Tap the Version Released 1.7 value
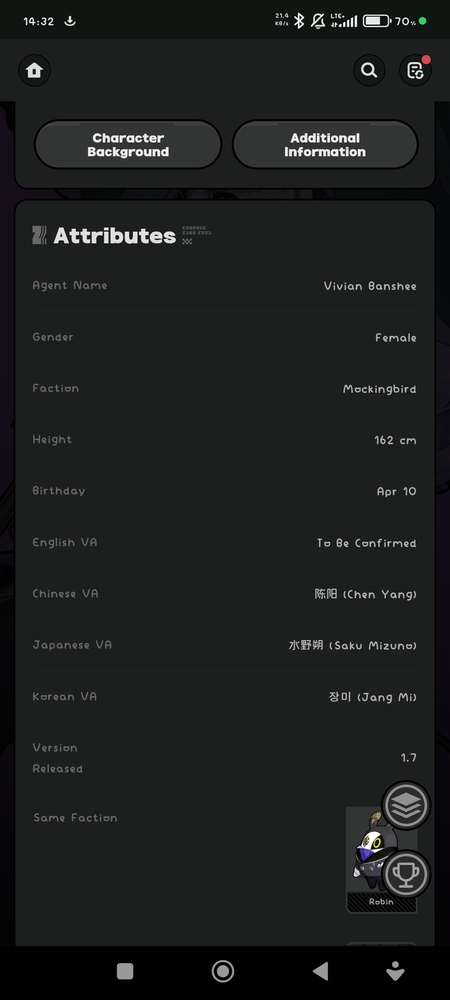450x1000 pixels. point(409,758)
